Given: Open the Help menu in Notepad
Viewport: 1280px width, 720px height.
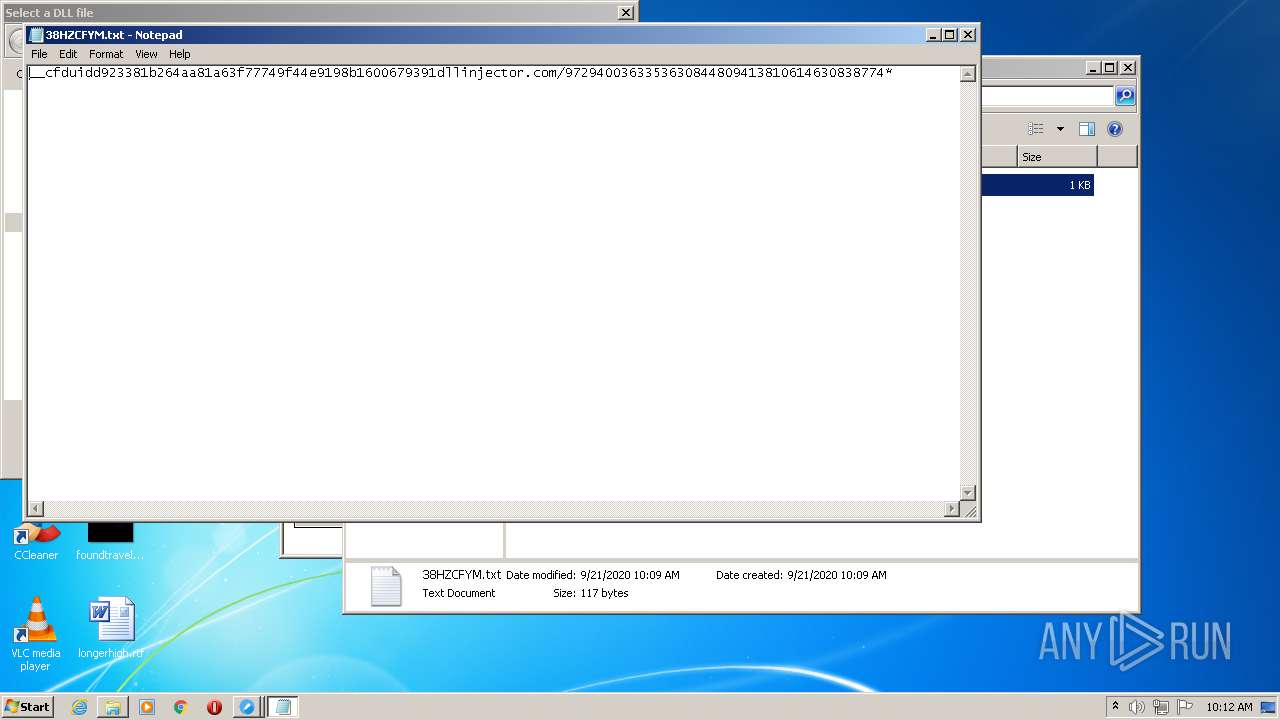Looking at the screenshot, I should click(179, 54).
